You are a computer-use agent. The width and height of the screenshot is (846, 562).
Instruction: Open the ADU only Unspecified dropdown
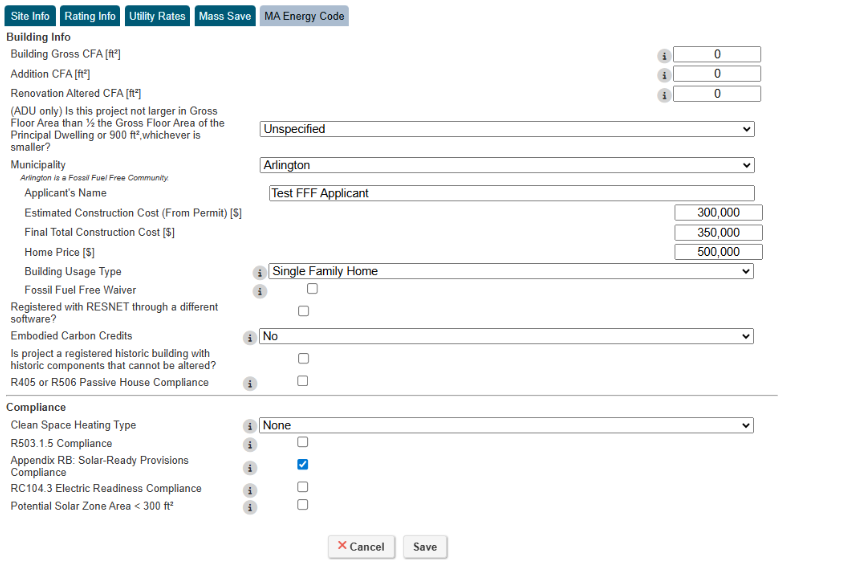pyautogui.click(x=507, y=129)
